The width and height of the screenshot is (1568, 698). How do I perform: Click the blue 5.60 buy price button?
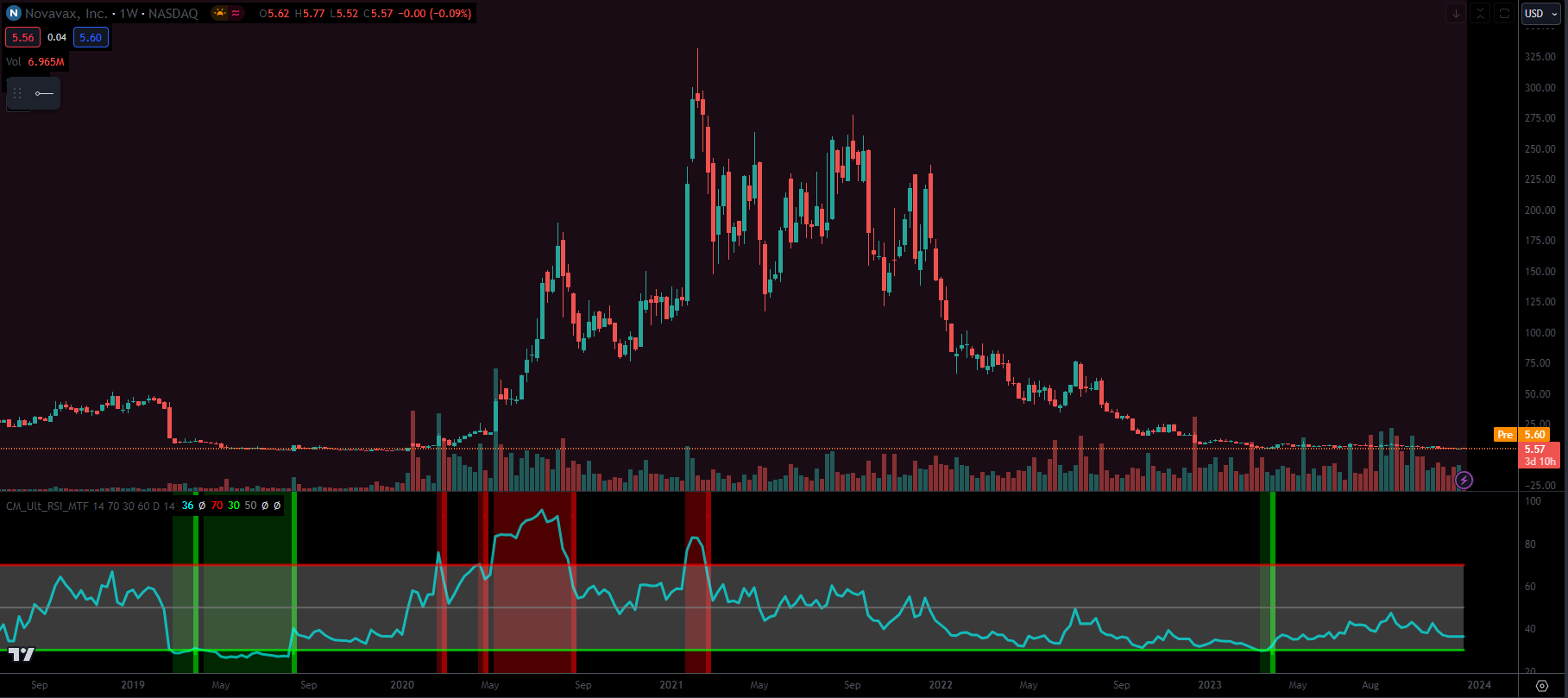click(91, 37)
